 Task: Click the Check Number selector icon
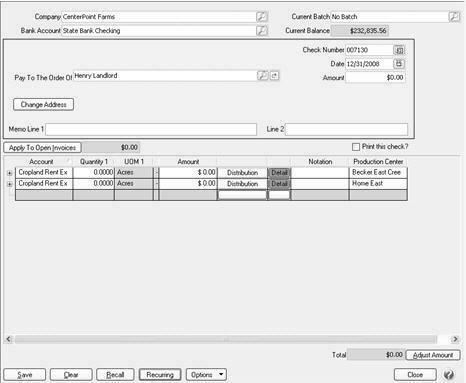(399, 50)
